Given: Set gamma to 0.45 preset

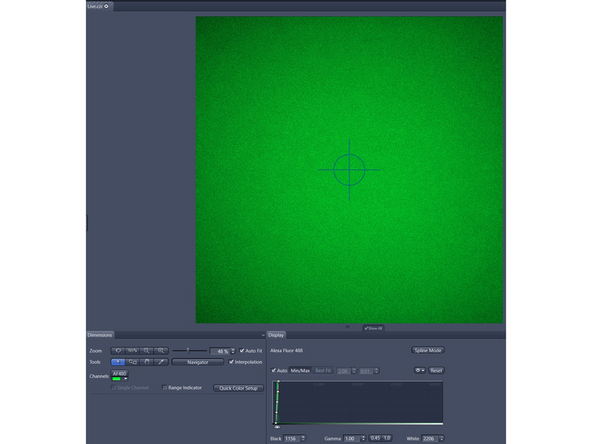Looking at the screenshot, I should pos(375,438).
